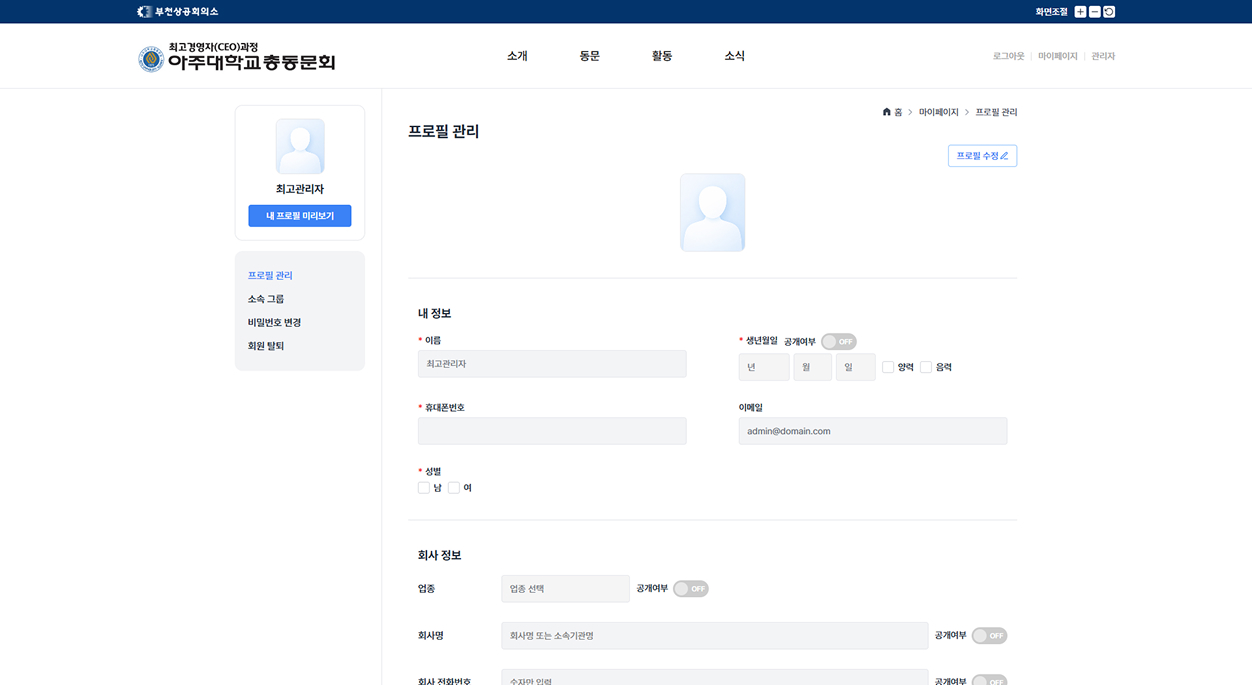Image resolution: width=1252 pixels, height=685 pixels.
Task: Click the 회사명 input field
Action: [x=715, y=636]
